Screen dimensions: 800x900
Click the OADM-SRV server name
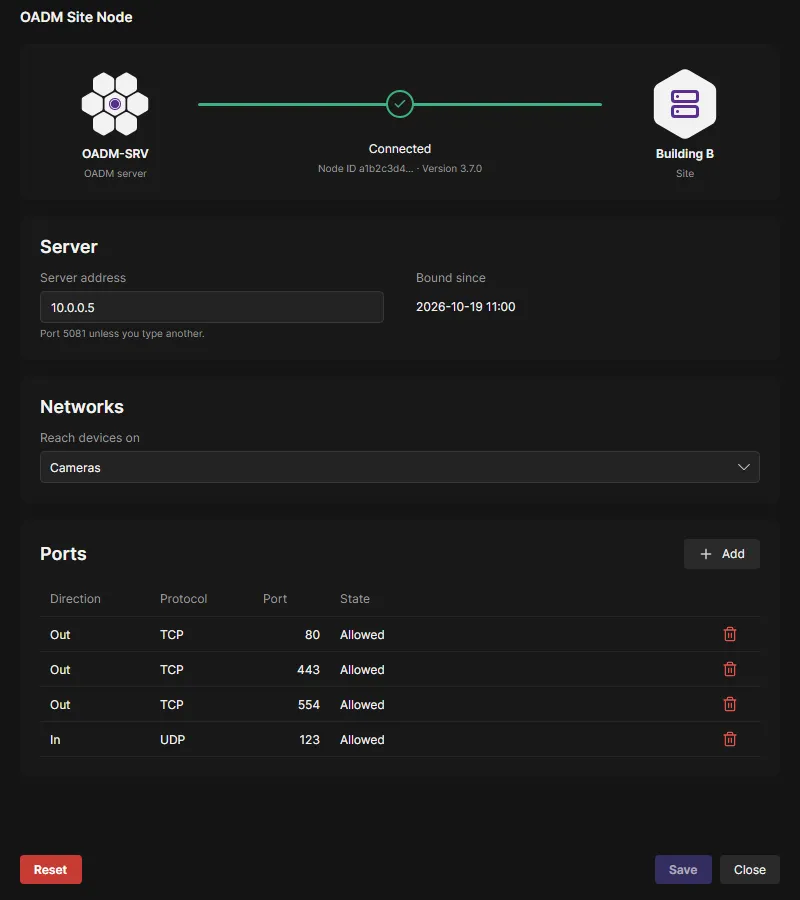click(x=115, y=154)
